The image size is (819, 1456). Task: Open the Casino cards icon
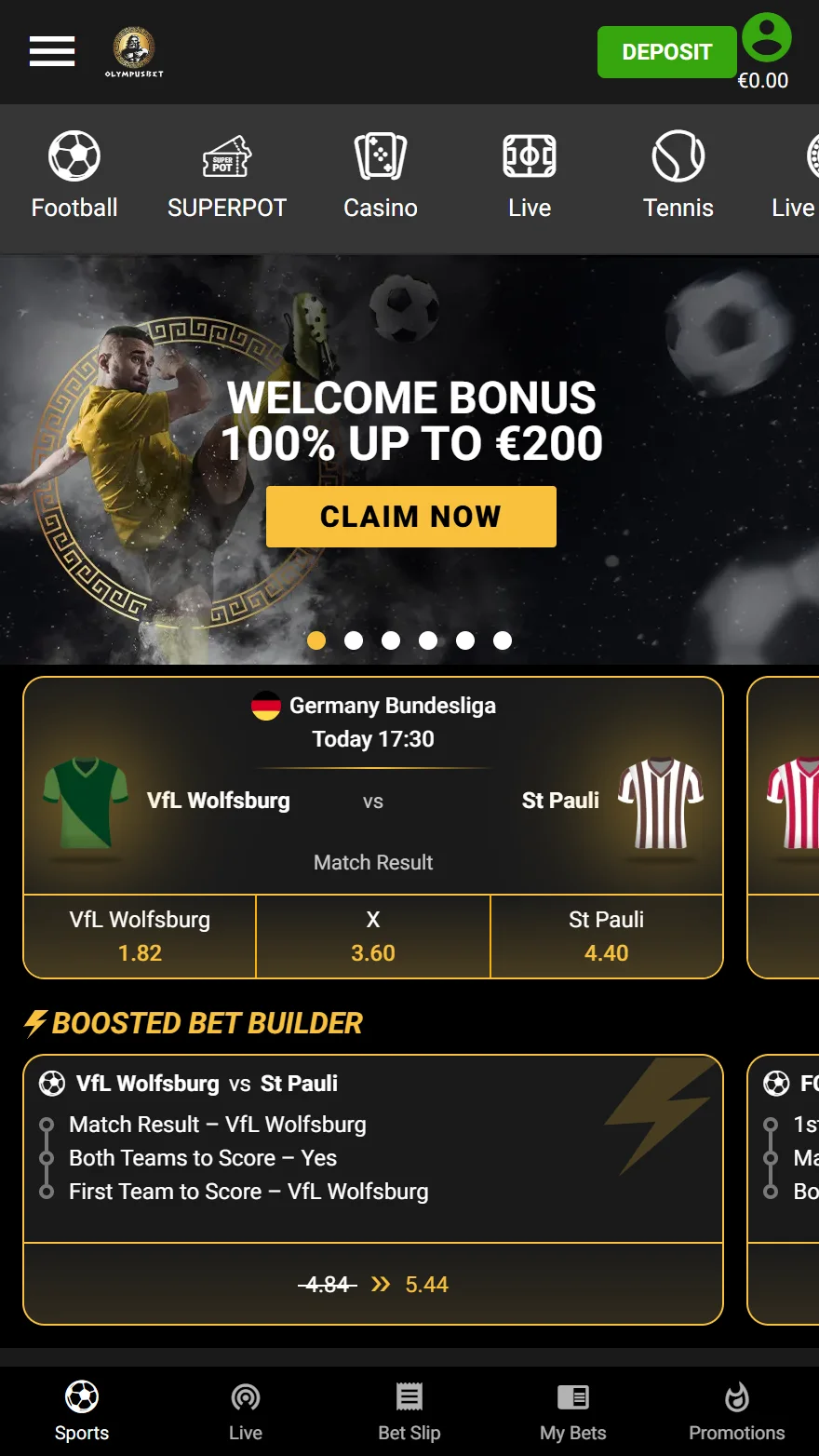(x=381, y=155)
